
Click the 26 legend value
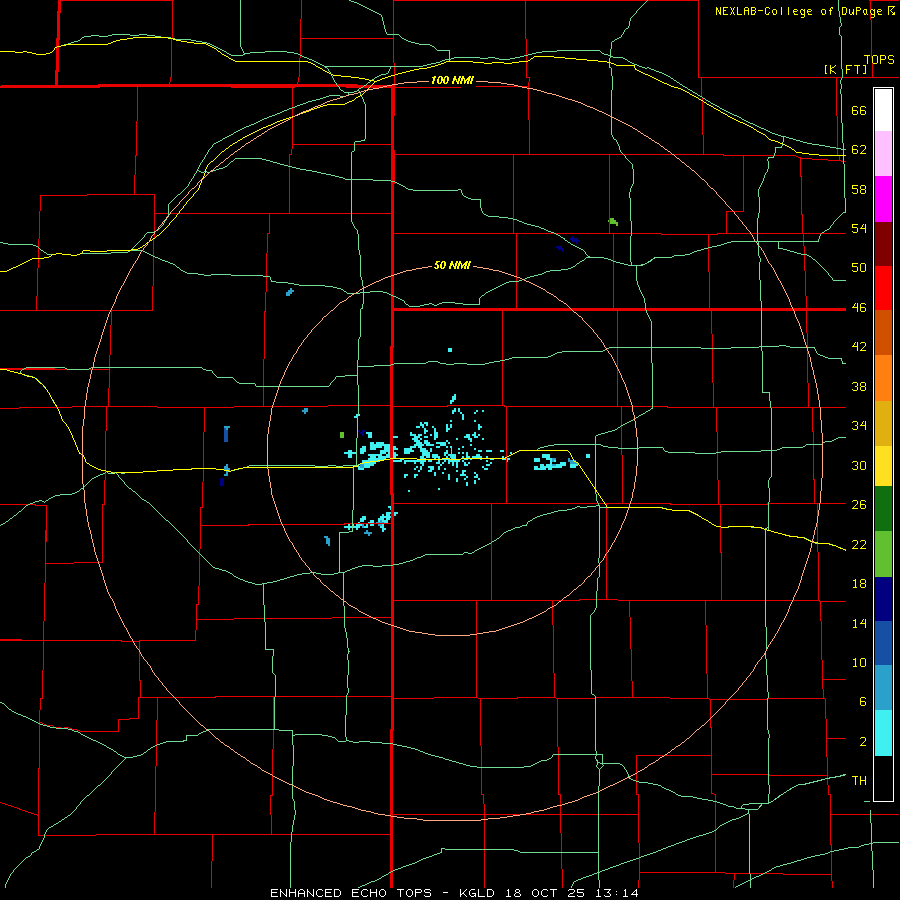click(859, 505)
